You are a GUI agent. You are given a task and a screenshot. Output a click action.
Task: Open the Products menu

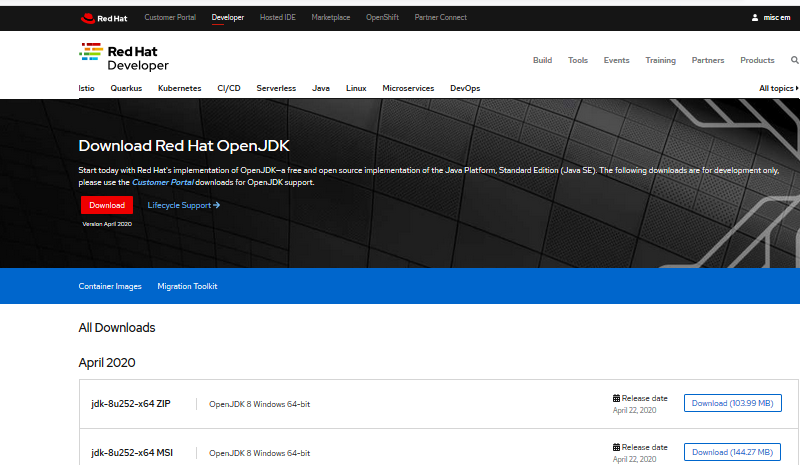click(757, 60)
